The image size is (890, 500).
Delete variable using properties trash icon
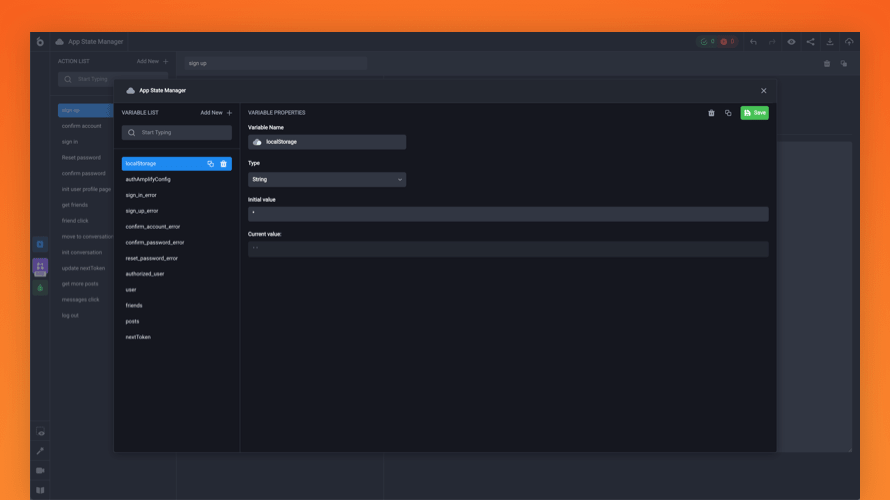click(x=711, y=113)
